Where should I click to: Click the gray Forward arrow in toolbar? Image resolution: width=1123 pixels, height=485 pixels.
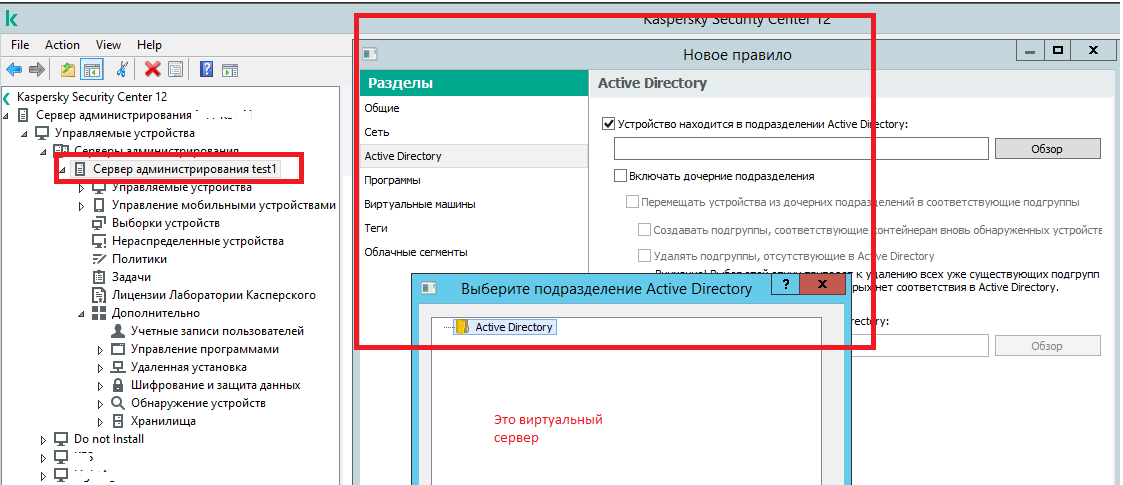[x=37, y=69]
